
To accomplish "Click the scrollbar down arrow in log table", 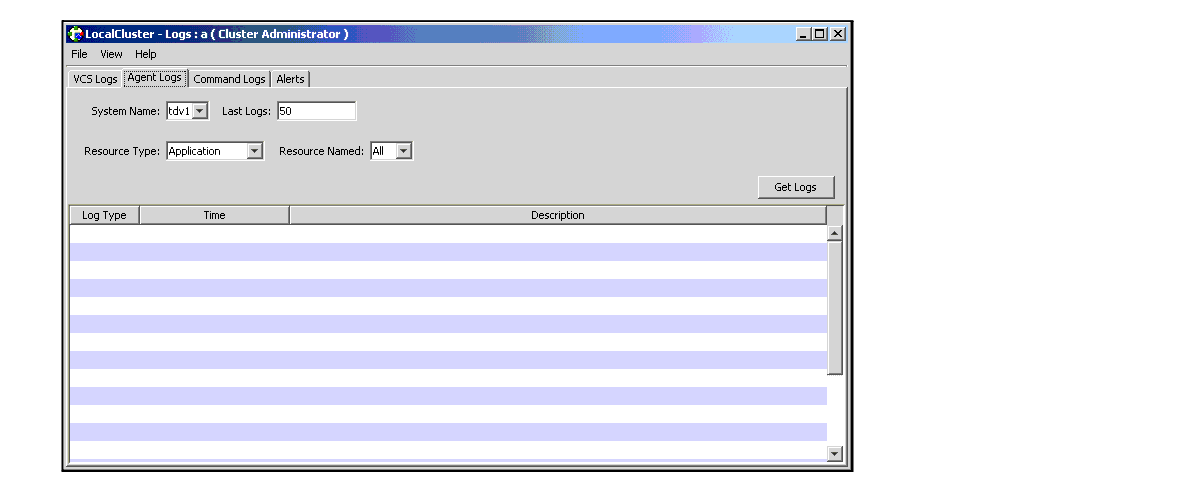I will [835, 453].
